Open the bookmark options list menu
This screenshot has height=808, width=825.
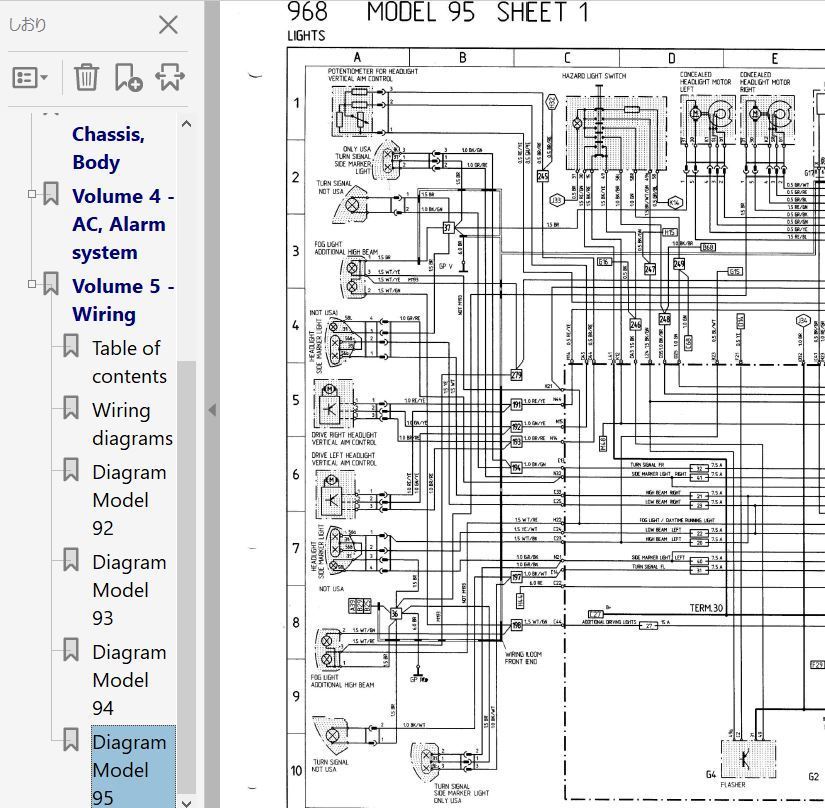tap(29, 78)
